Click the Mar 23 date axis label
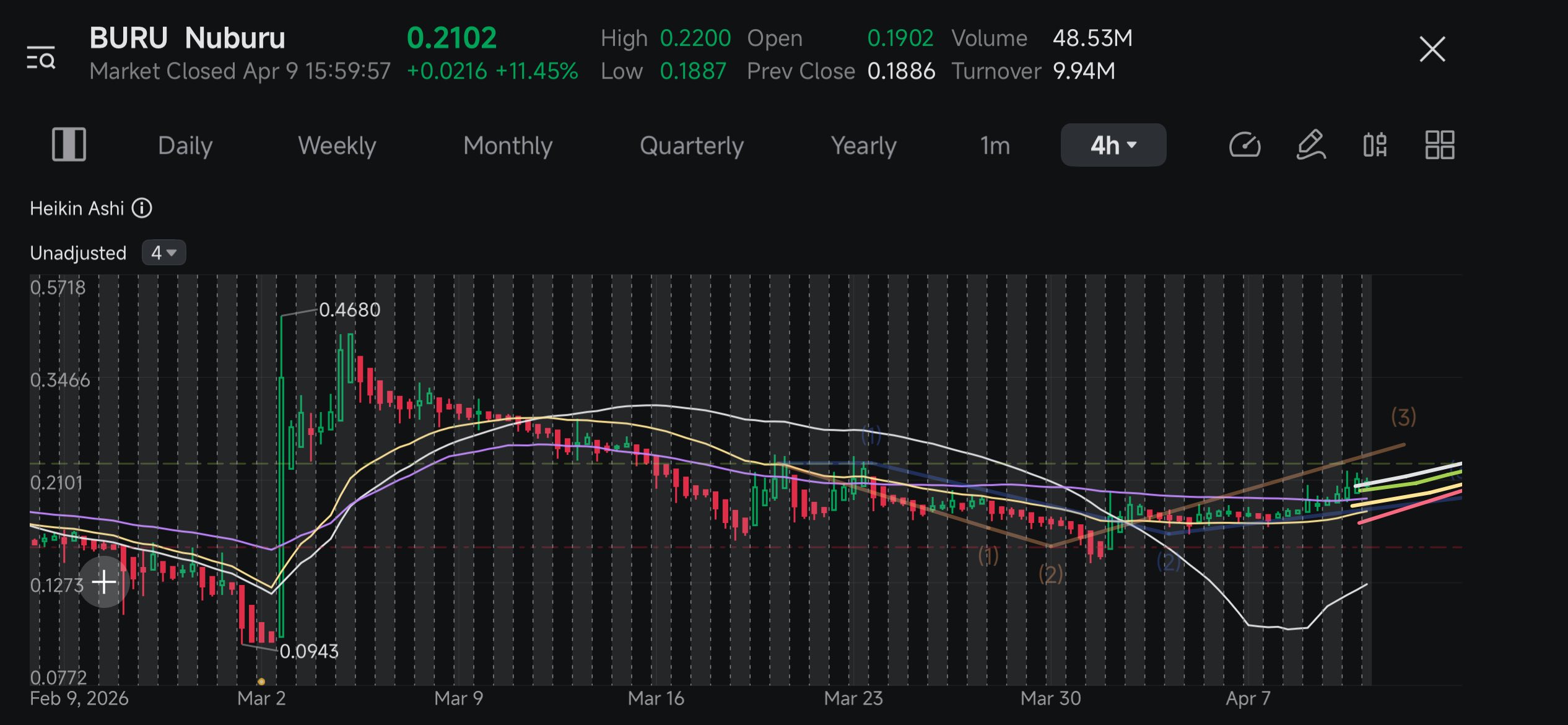 (853, 698)
